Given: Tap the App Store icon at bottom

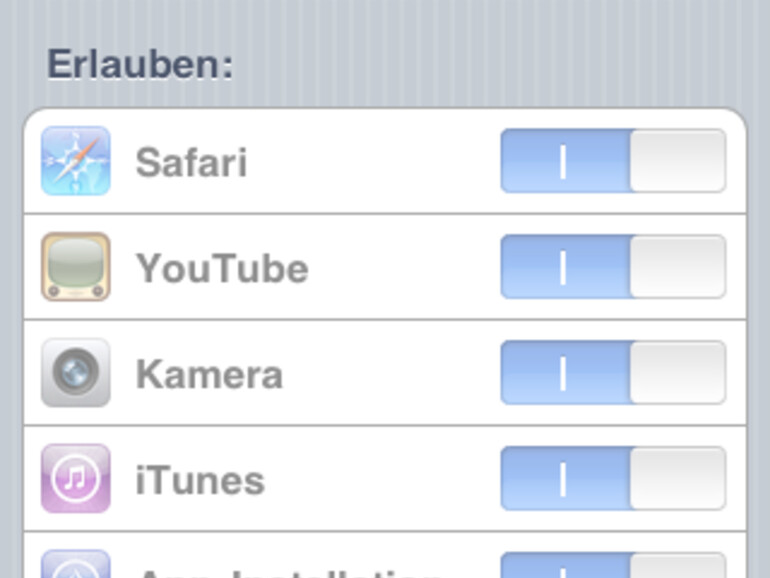Looking at the screenshot, I should point(76,564).
